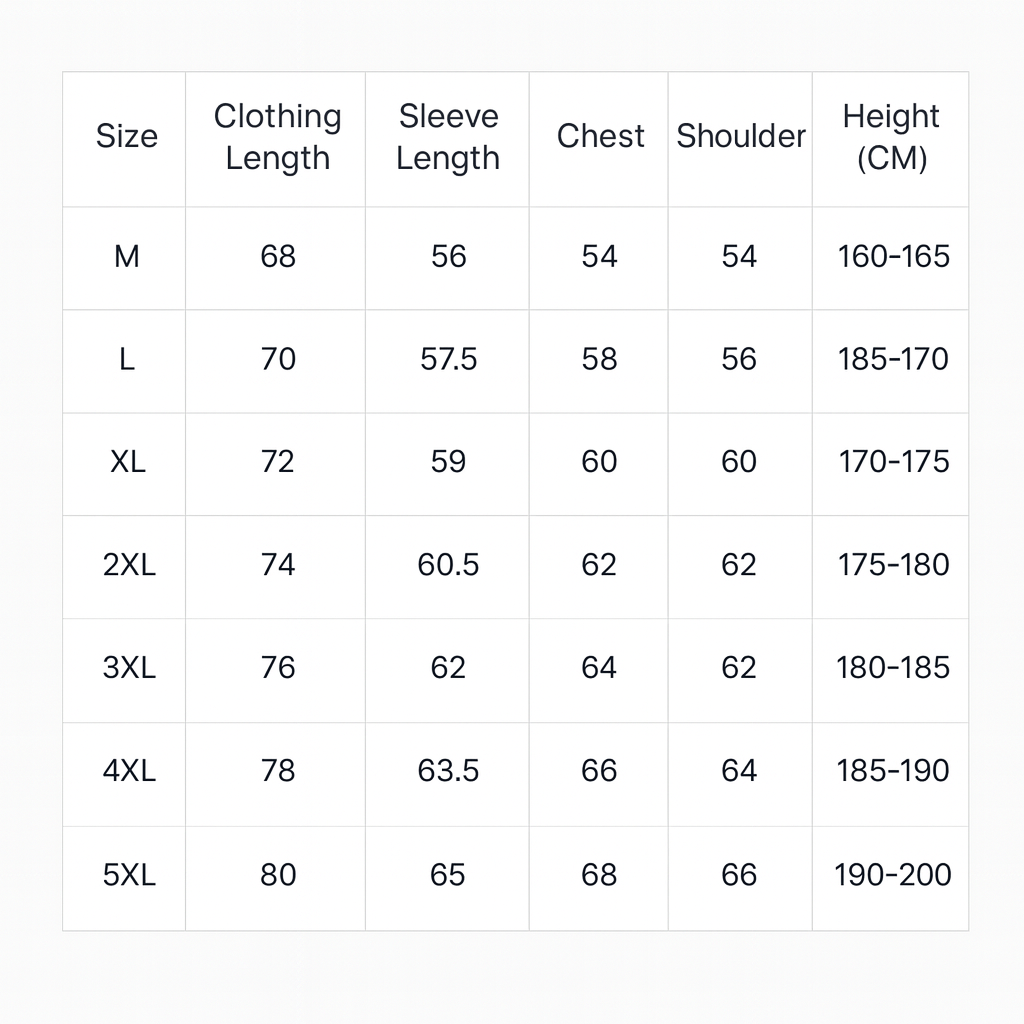Select the 4XL size row label
Screen dimensions: 1024x1024
129,771
